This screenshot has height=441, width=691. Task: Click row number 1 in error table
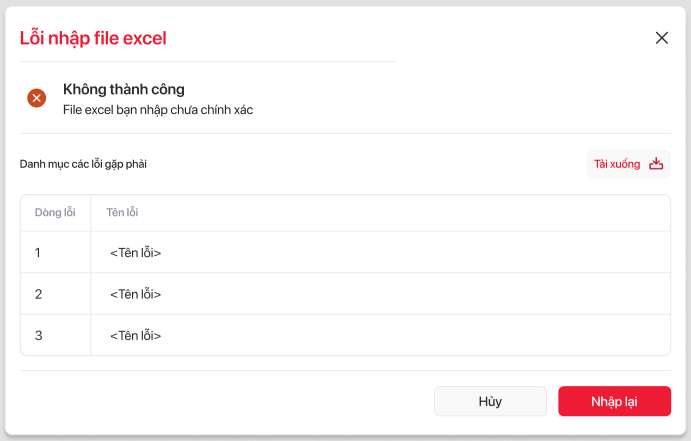point(38,253)
